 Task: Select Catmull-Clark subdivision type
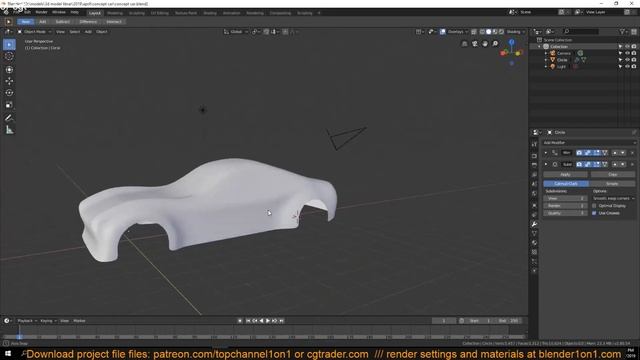tap(566, 184)
